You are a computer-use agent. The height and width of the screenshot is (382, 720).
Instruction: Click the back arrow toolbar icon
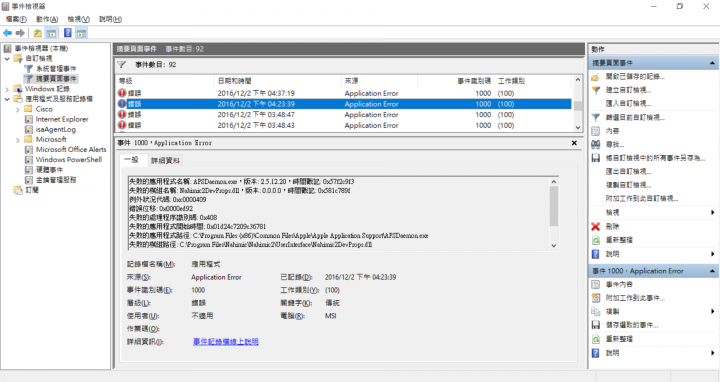[x=7, y=33]
